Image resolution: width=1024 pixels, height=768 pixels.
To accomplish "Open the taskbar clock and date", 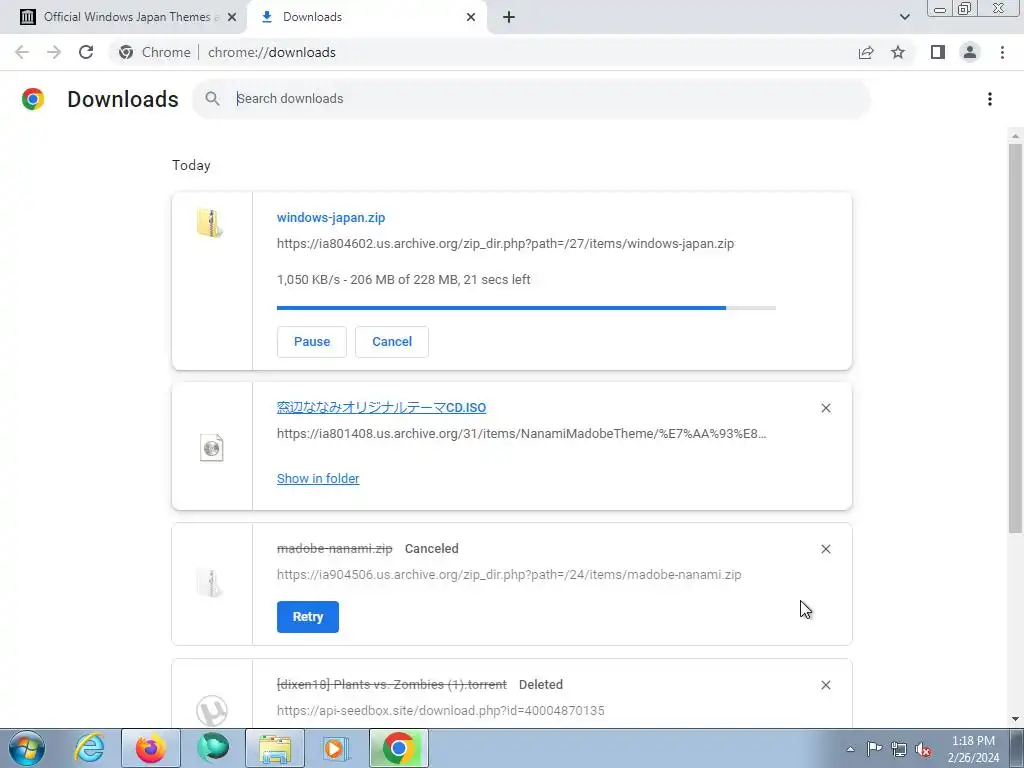I will click(x=973, y=749).
